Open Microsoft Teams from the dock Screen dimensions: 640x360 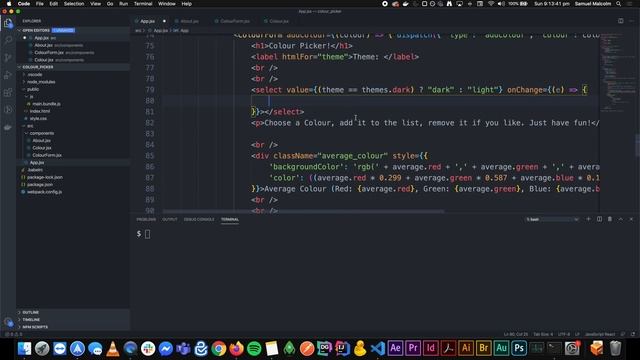click(183, 349)
